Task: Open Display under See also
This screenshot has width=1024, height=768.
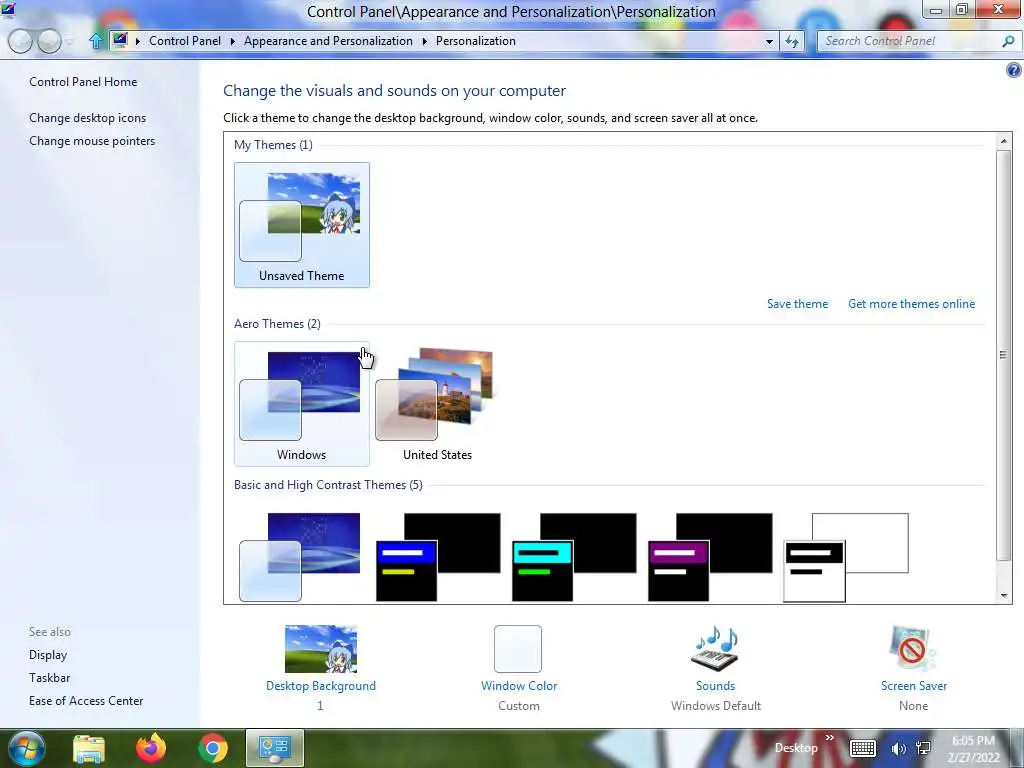Action: [x=48, y=654]
